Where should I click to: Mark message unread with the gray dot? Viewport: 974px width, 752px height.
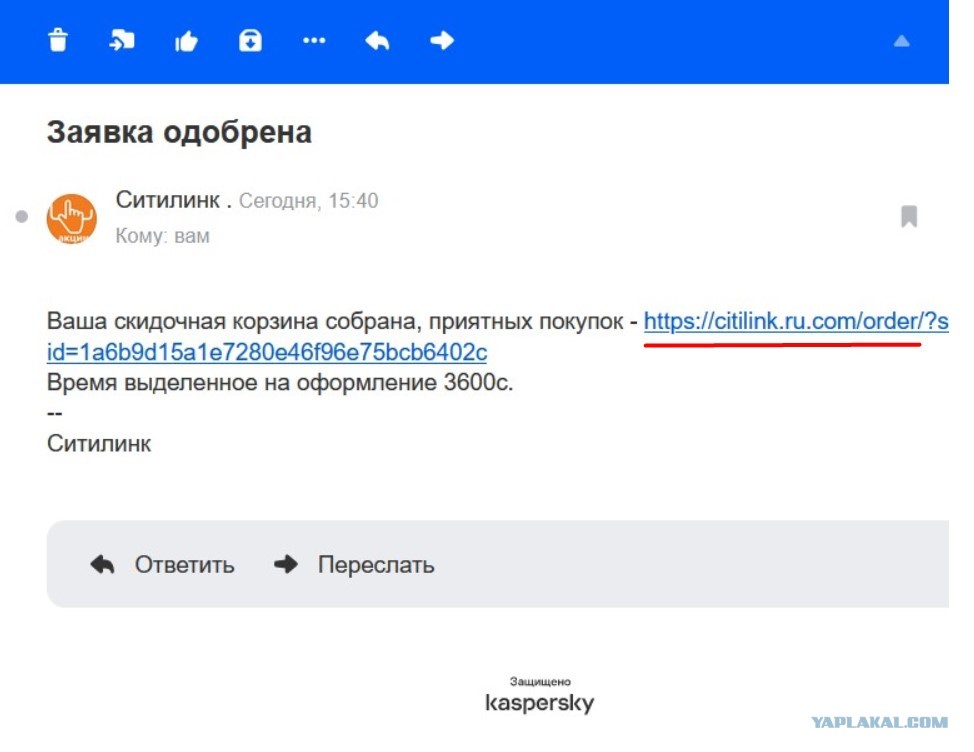pos(22,216)
